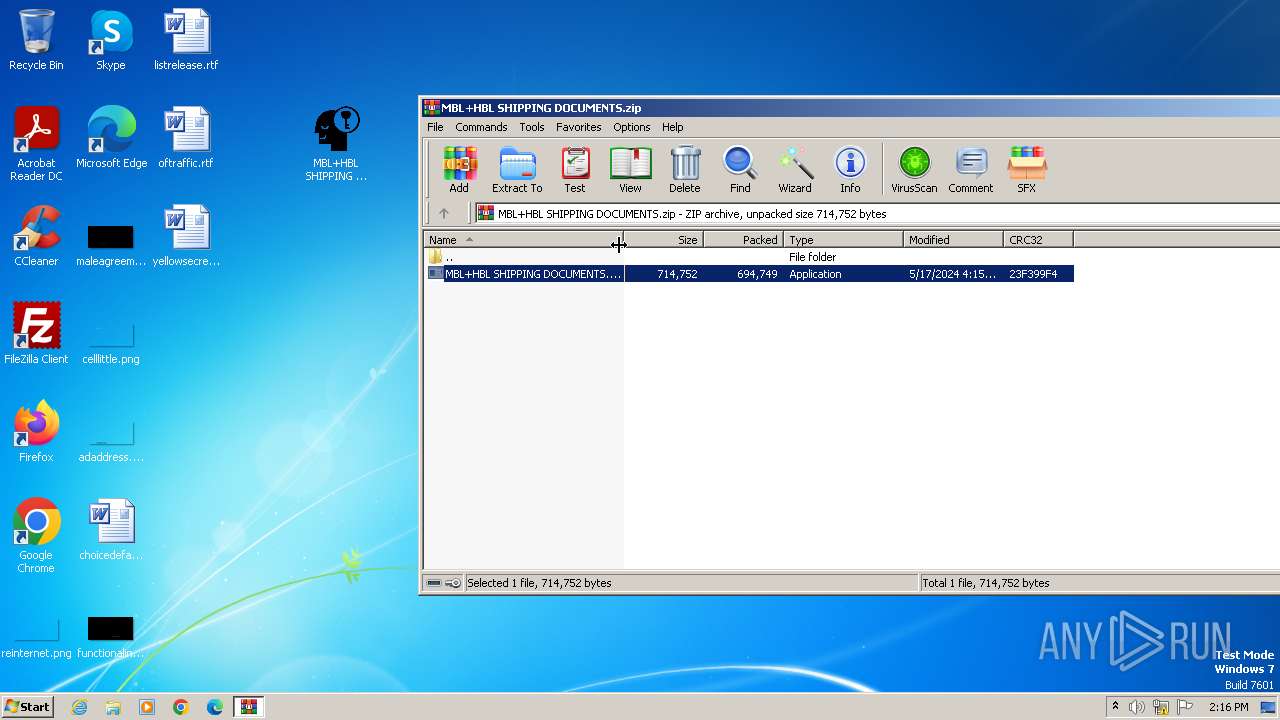Open the Help menu
Viewport: 1280px width, 720px height.
tap(673, 127)
